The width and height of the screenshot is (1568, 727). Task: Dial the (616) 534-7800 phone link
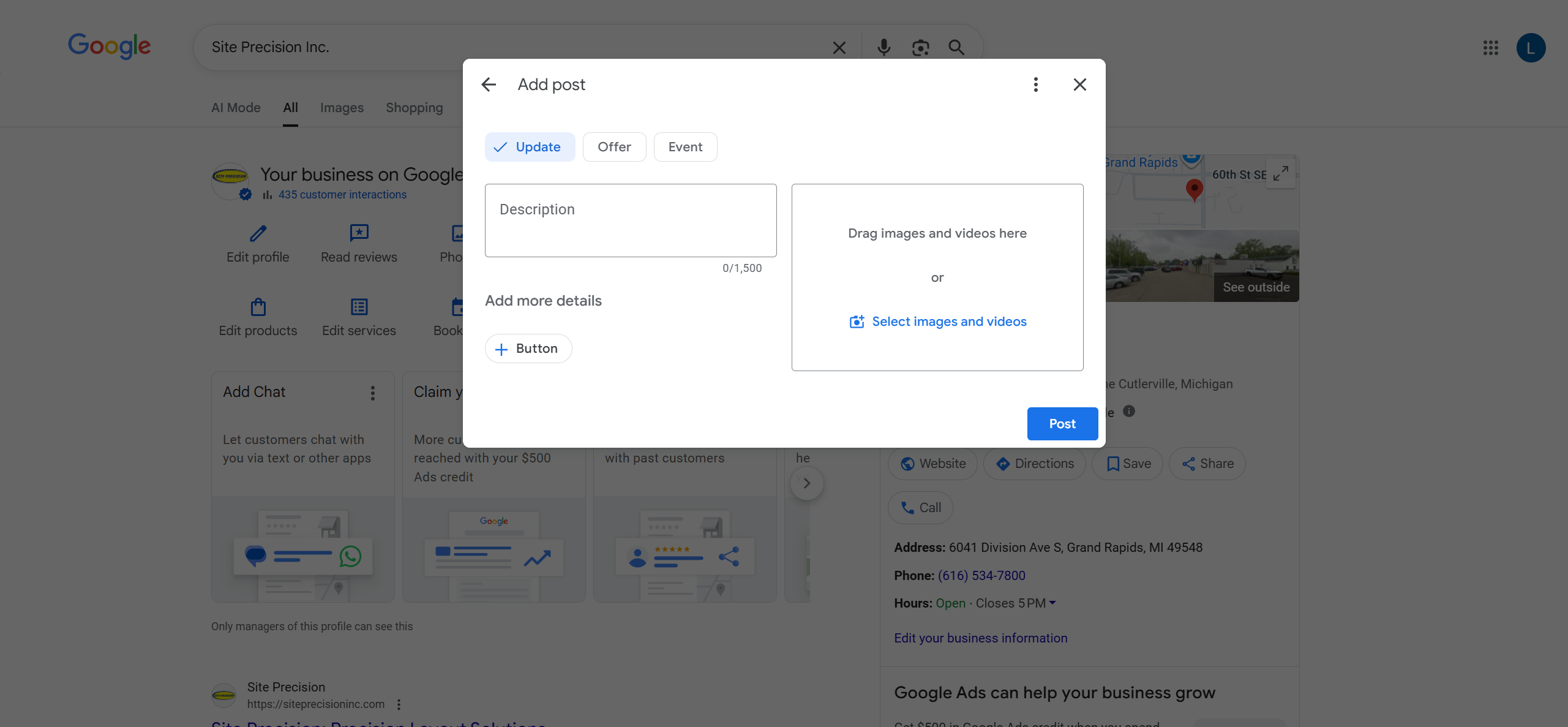(981, 576)
